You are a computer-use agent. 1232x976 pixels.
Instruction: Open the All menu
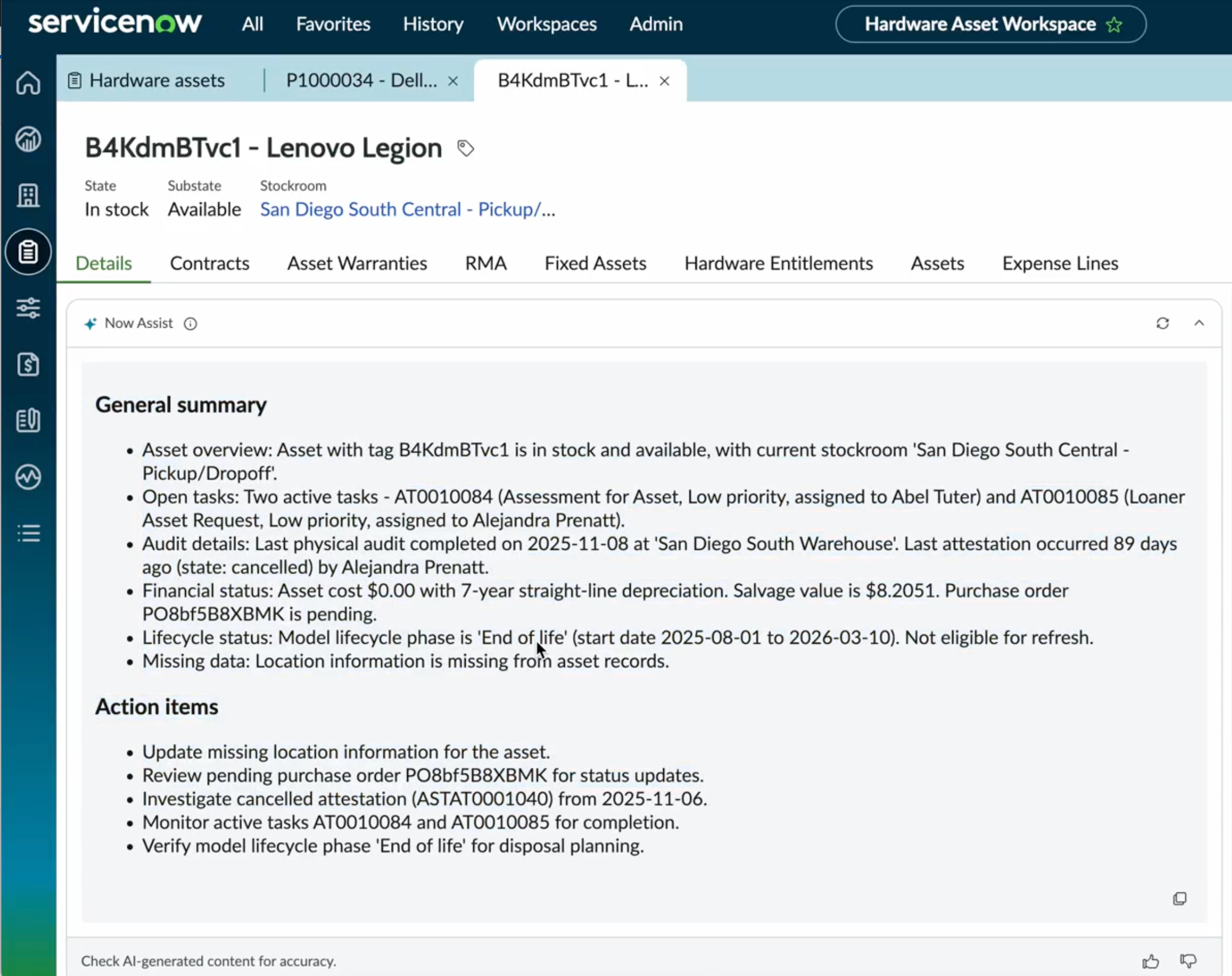[x=252, y=24]
